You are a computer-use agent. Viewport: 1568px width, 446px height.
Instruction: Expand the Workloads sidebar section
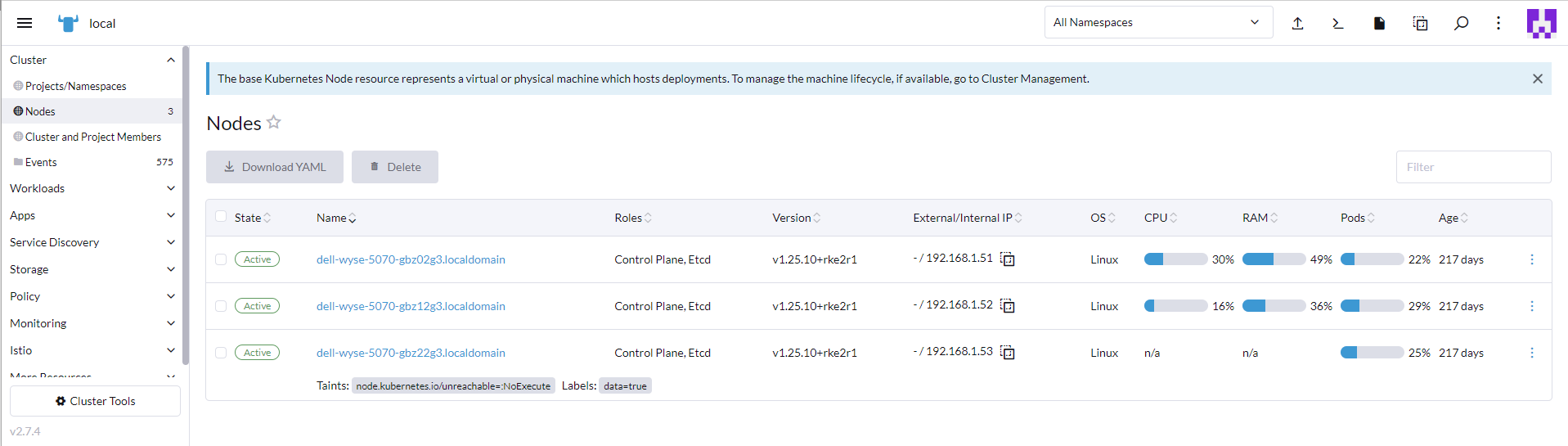point(92,188)
